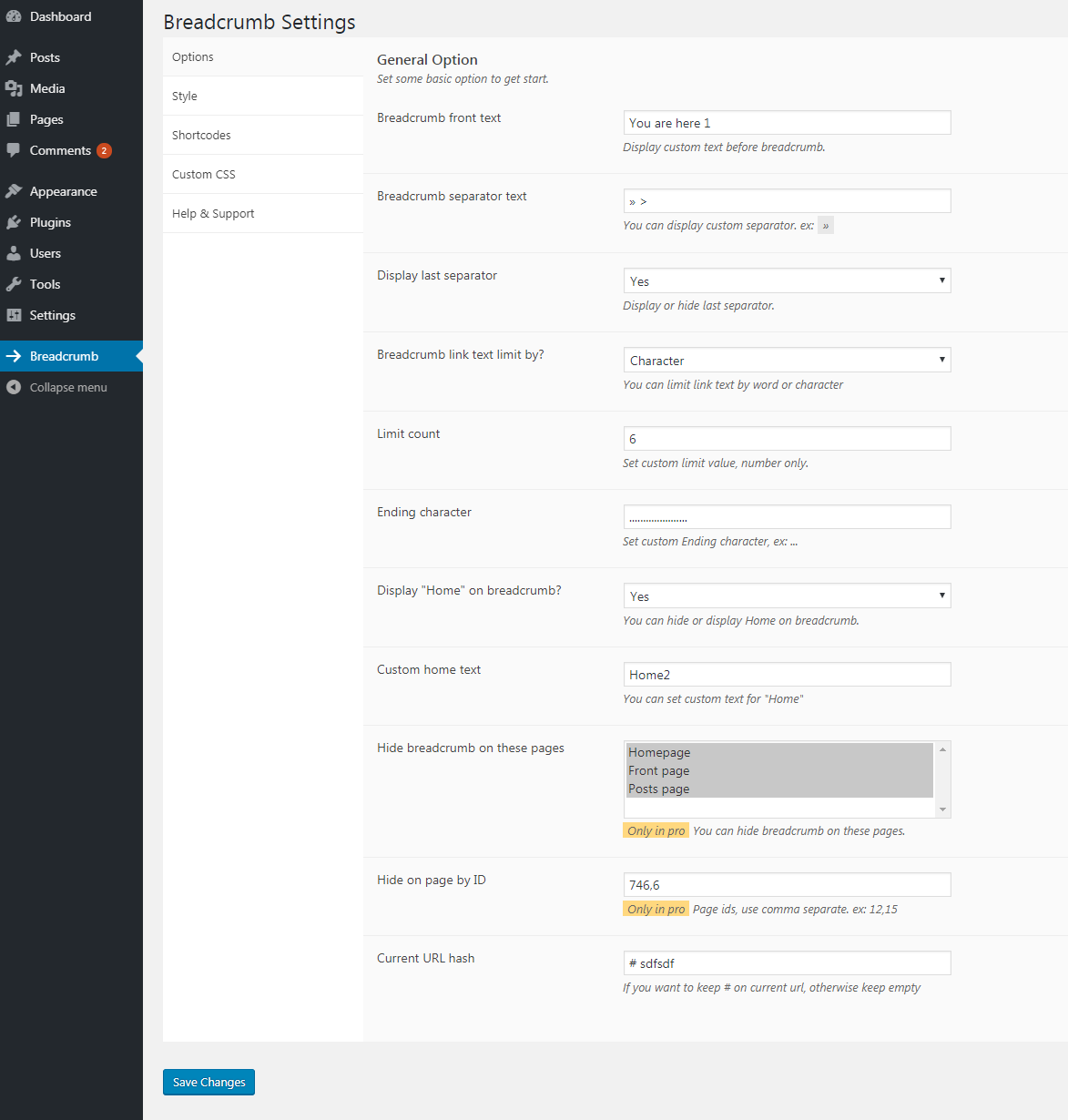
Task: Open the Display last separator dropdown
Action: click(785, 280)
